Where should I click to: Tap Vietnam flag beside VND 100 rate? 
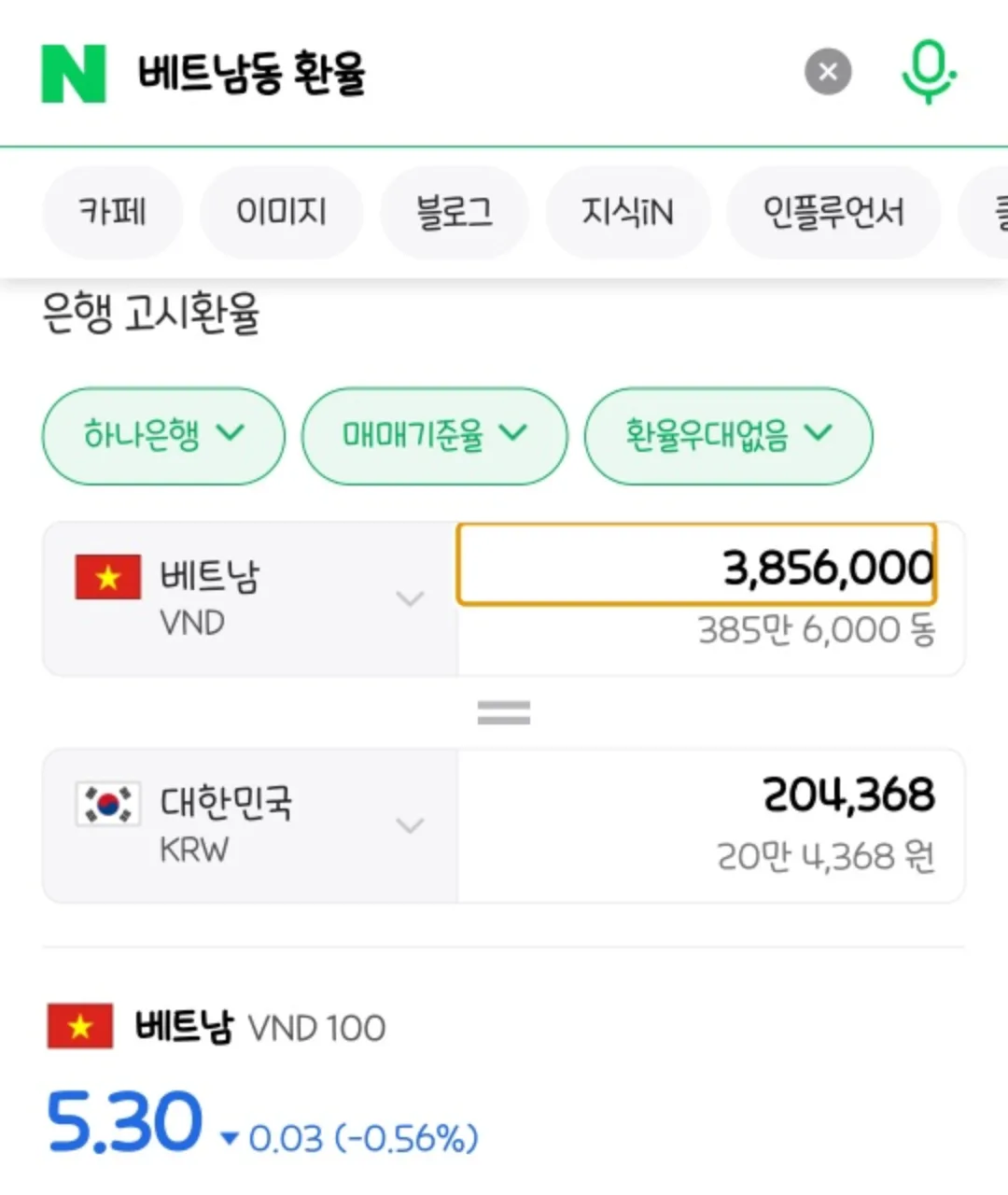coord(80,1027)
